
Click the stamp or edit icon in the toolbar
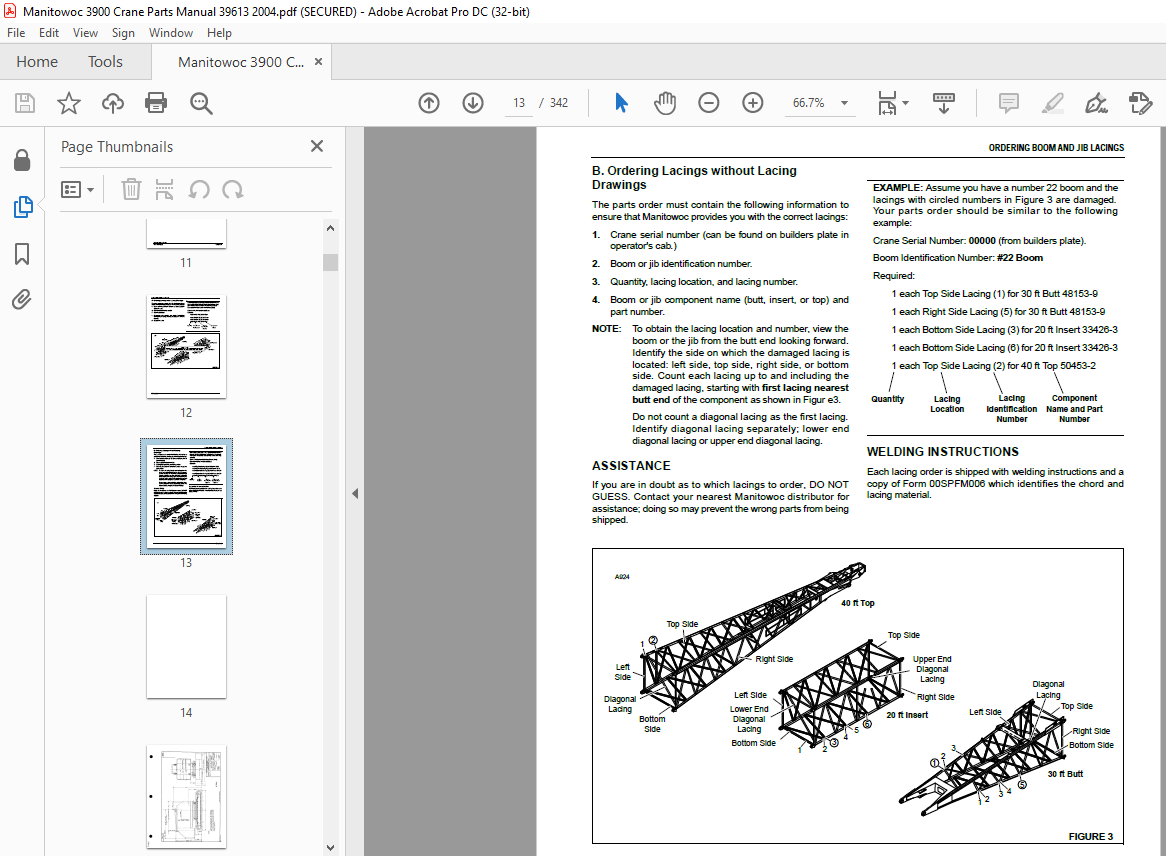pyautogui.click(x=1140, y=103)
